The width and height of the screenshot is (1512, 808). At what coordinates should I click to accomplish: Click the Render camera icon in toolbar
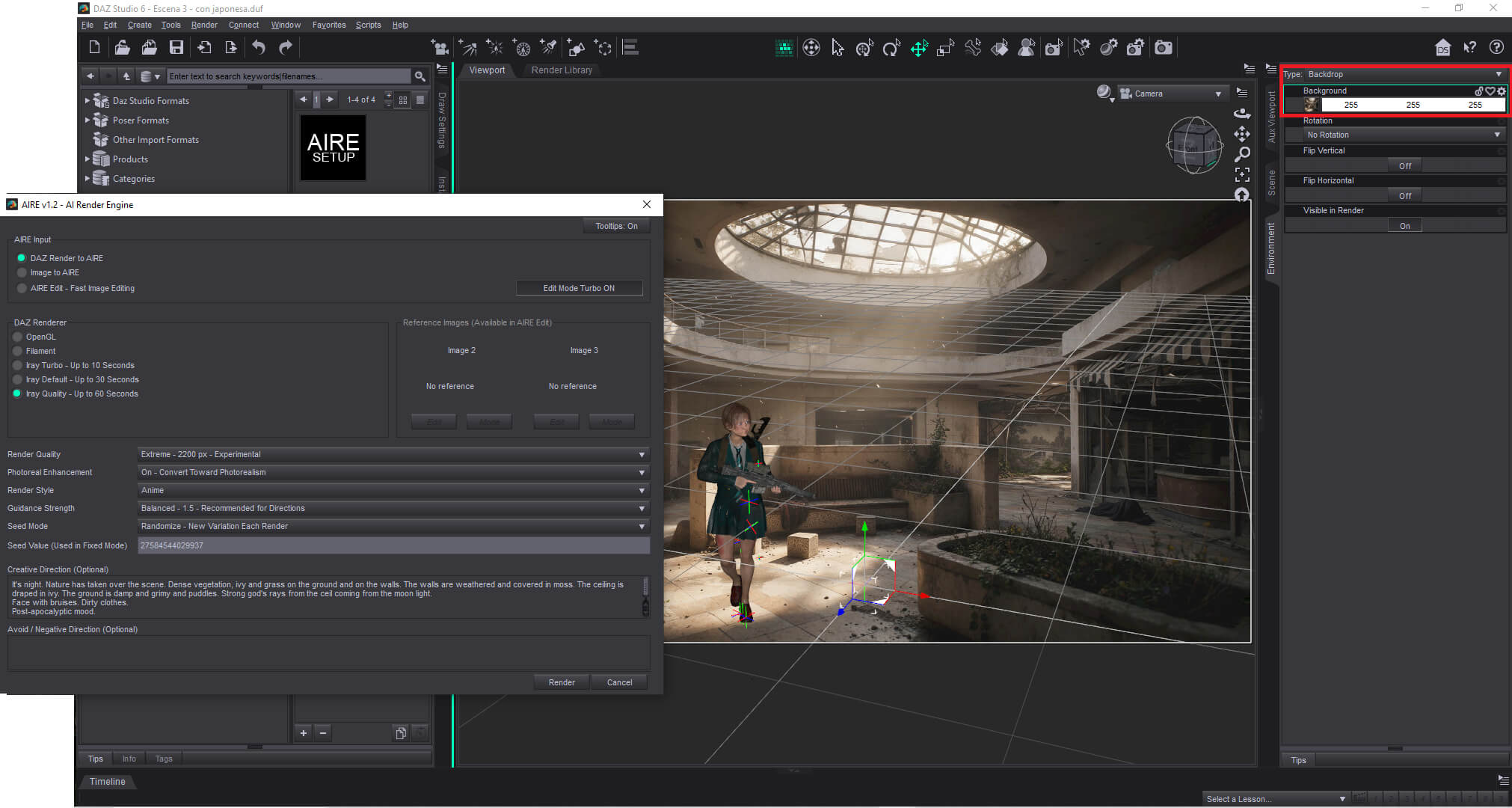point(1164,48)
